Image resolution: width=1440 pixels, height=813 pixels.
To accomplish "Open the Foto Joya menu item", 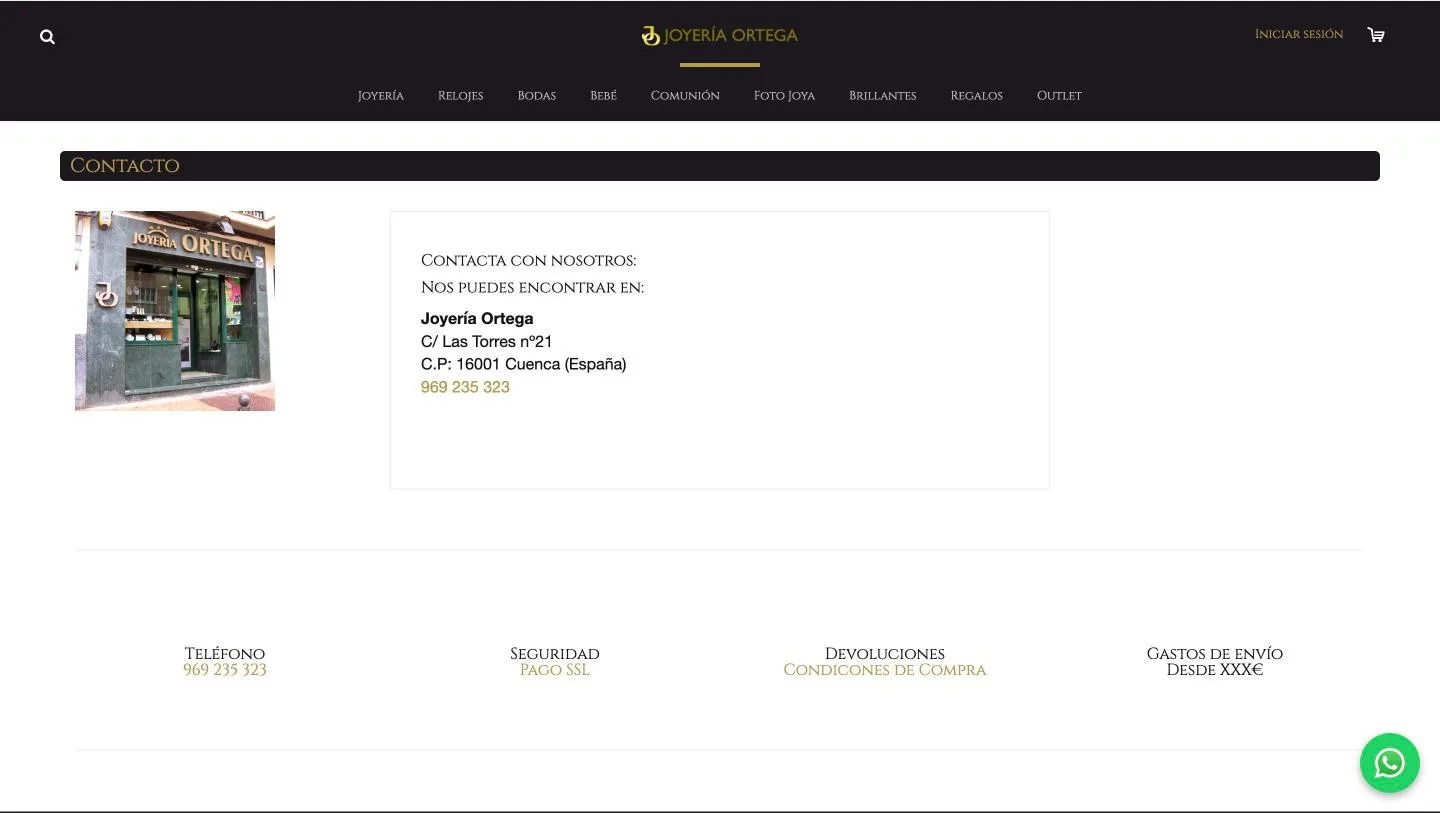I will point(784,96).
